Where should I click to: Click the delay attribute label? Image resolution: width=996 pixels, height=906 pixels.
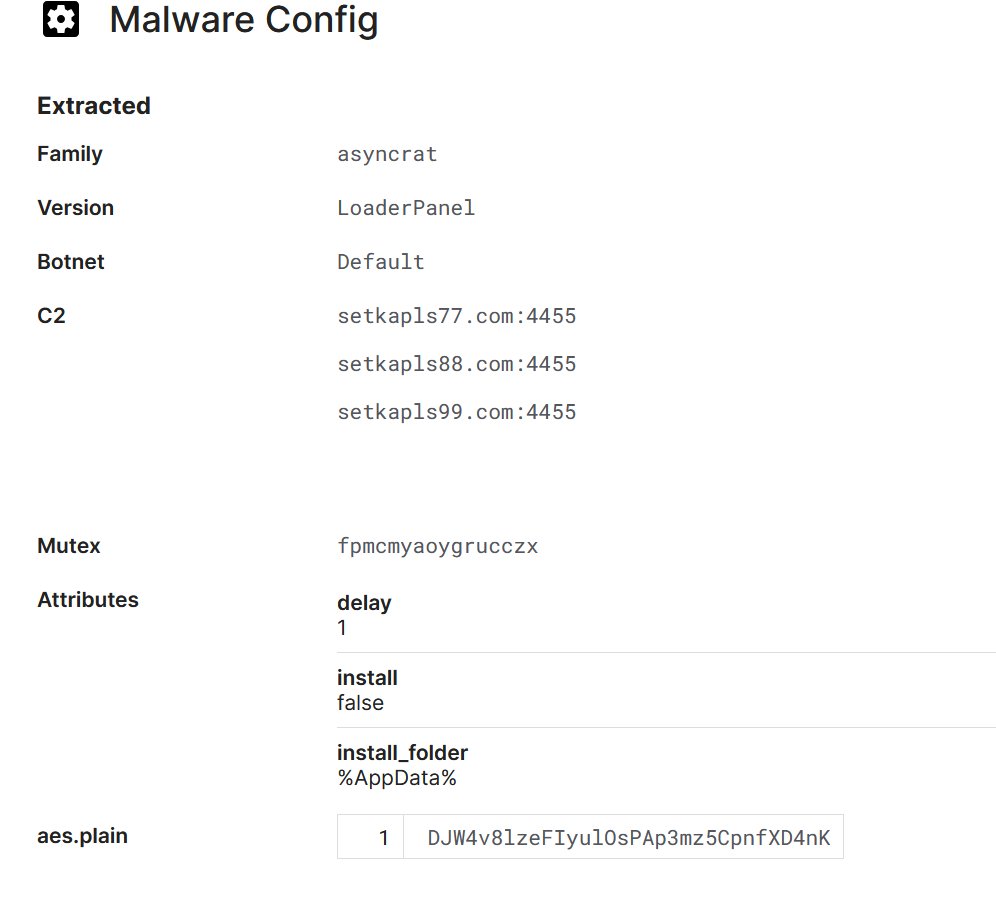[364, 603]
